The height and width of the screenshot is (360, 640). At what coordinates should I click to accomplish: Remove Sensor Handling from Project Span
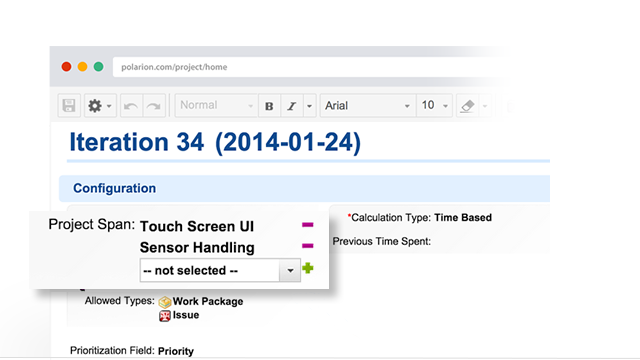(x=308, y=246)
